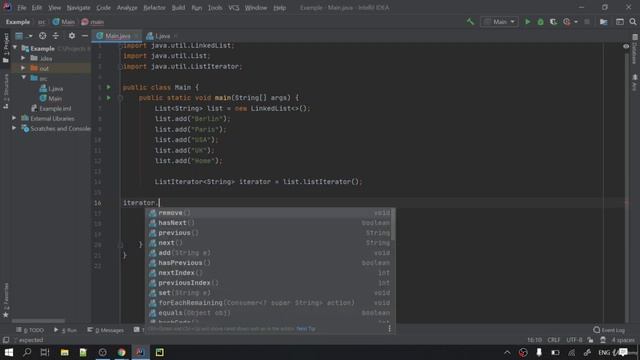The width and height of the screenshot is (640, 360).
Task: Open the Refactor menu
Action: pos(154,8)
